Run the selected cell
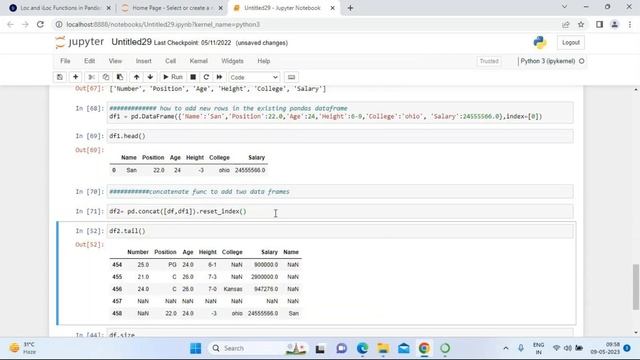 (173, 77)
